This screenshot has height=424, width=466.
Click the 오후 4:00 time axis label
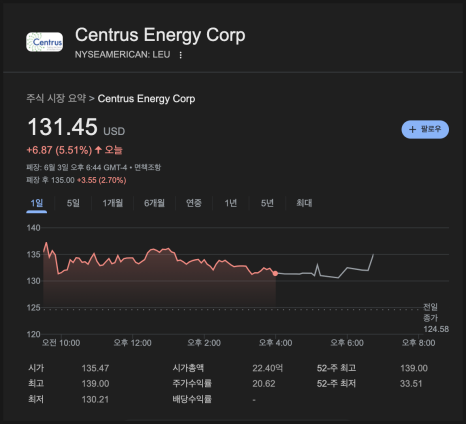click(x=275, y=343)
